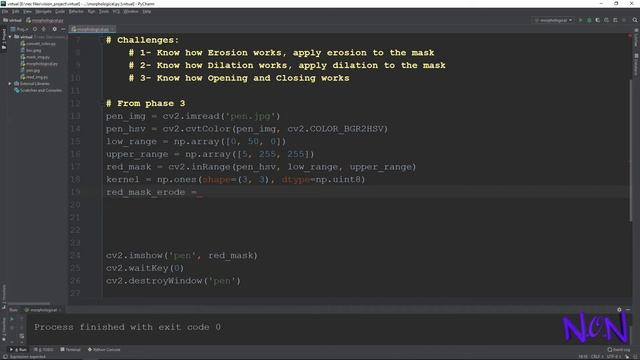The height and width of the screenshot is (360, 640).
Task: Open the View menu
Action: click(27, 11)
